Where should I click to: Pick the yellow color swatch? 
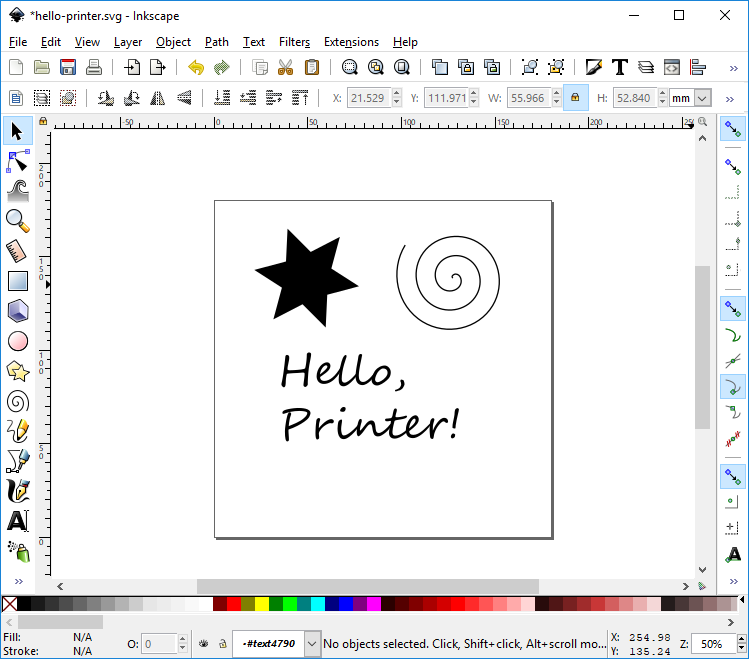tap(262, 604)
